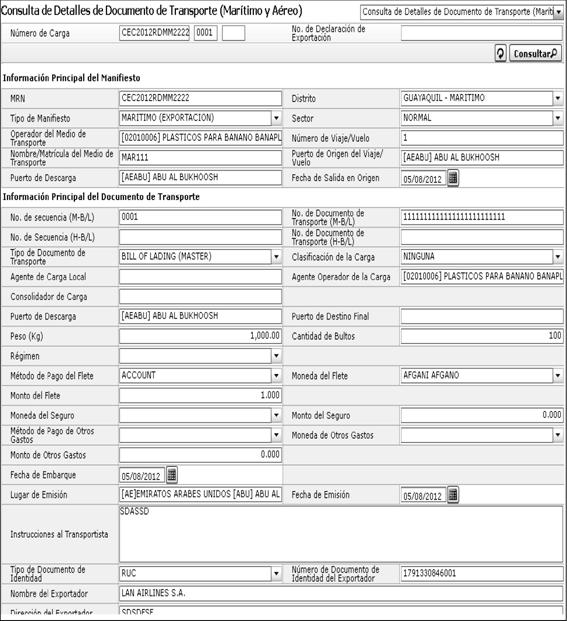Viewport: 567px width, 621px height.
Task: Click the Peso (Kg) field
Action: pos(200,336)
